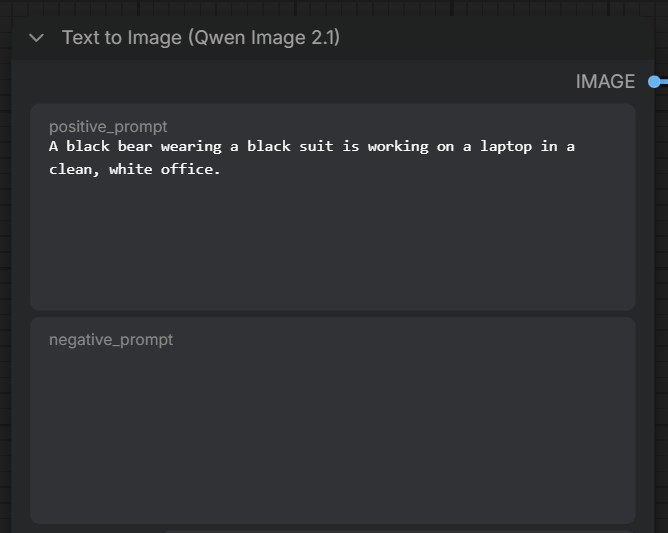Focus the empty negative_prompt text area
Screen dimensions: 668x533
(333, 430)
